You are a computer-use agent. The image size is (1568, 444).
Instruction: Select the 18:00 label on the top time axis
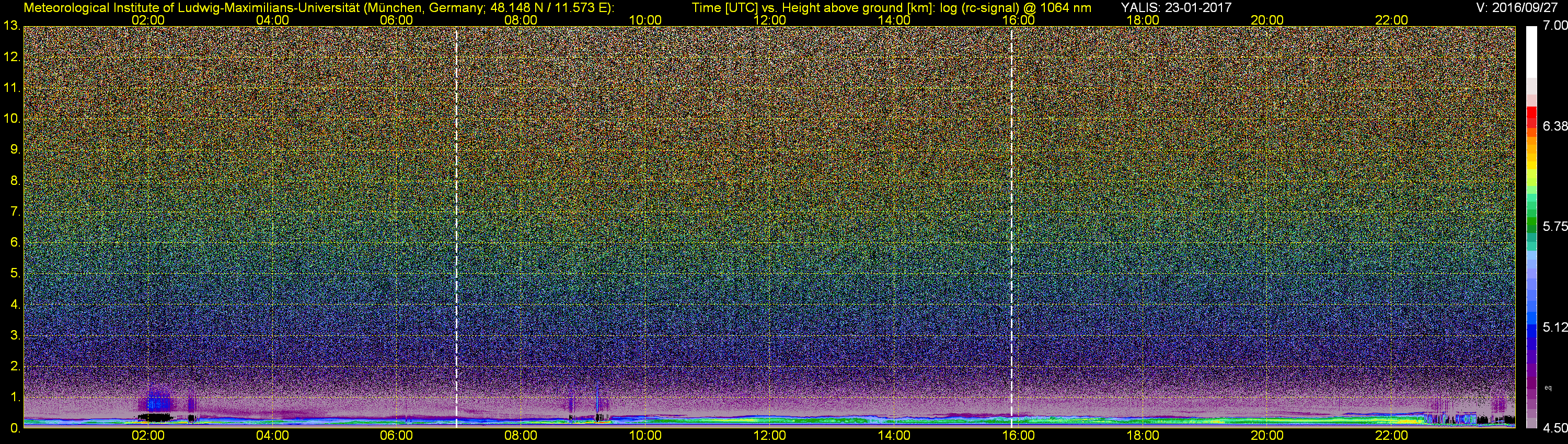(x=1143, y=20)
